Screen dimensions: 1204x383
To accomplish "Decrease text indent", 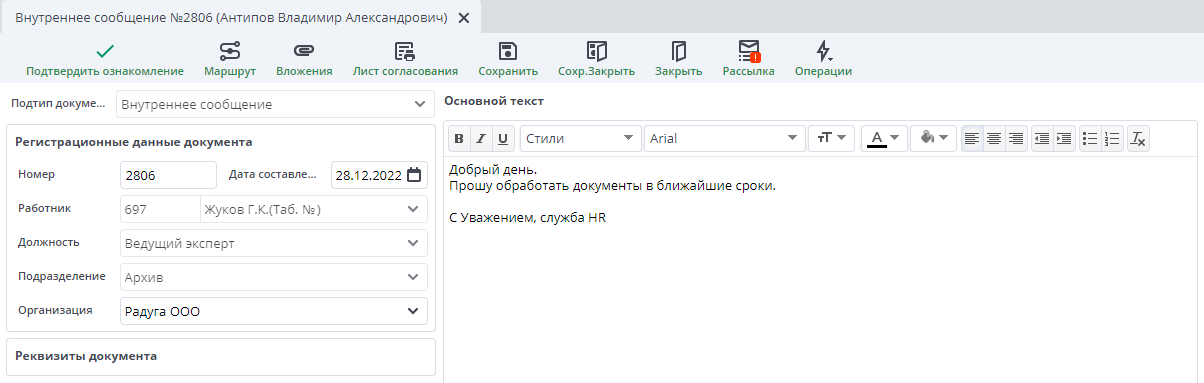I will click(x=1042, y=139).
